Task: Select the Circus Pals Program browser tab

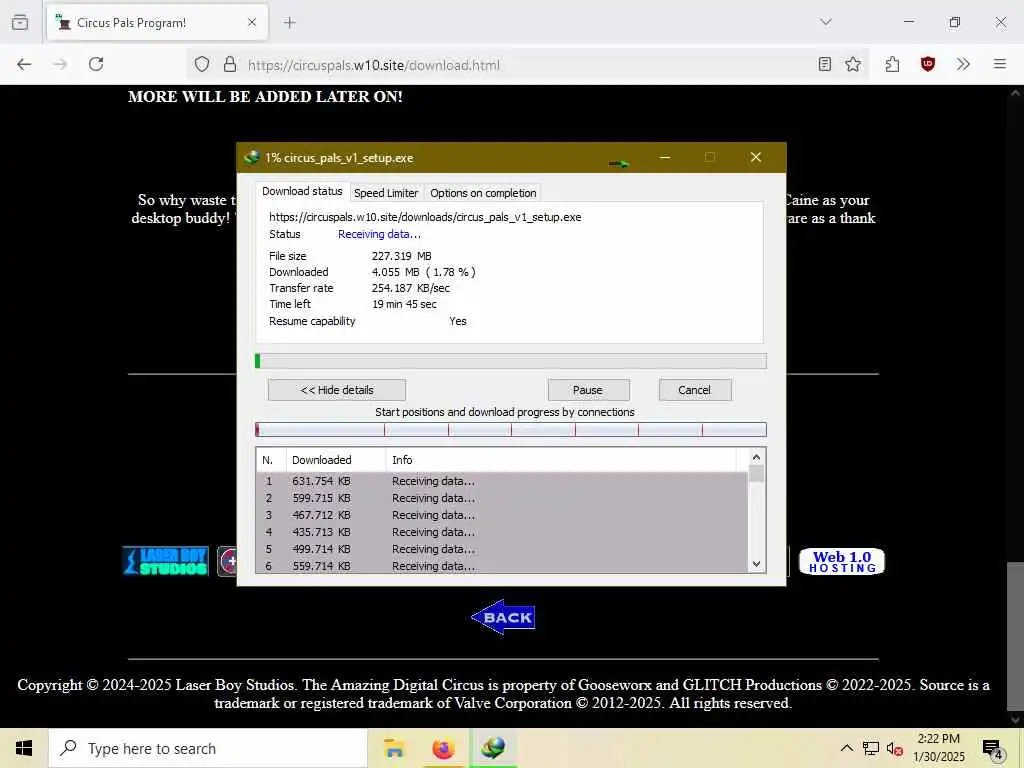Action: click(x=157, y=22)
